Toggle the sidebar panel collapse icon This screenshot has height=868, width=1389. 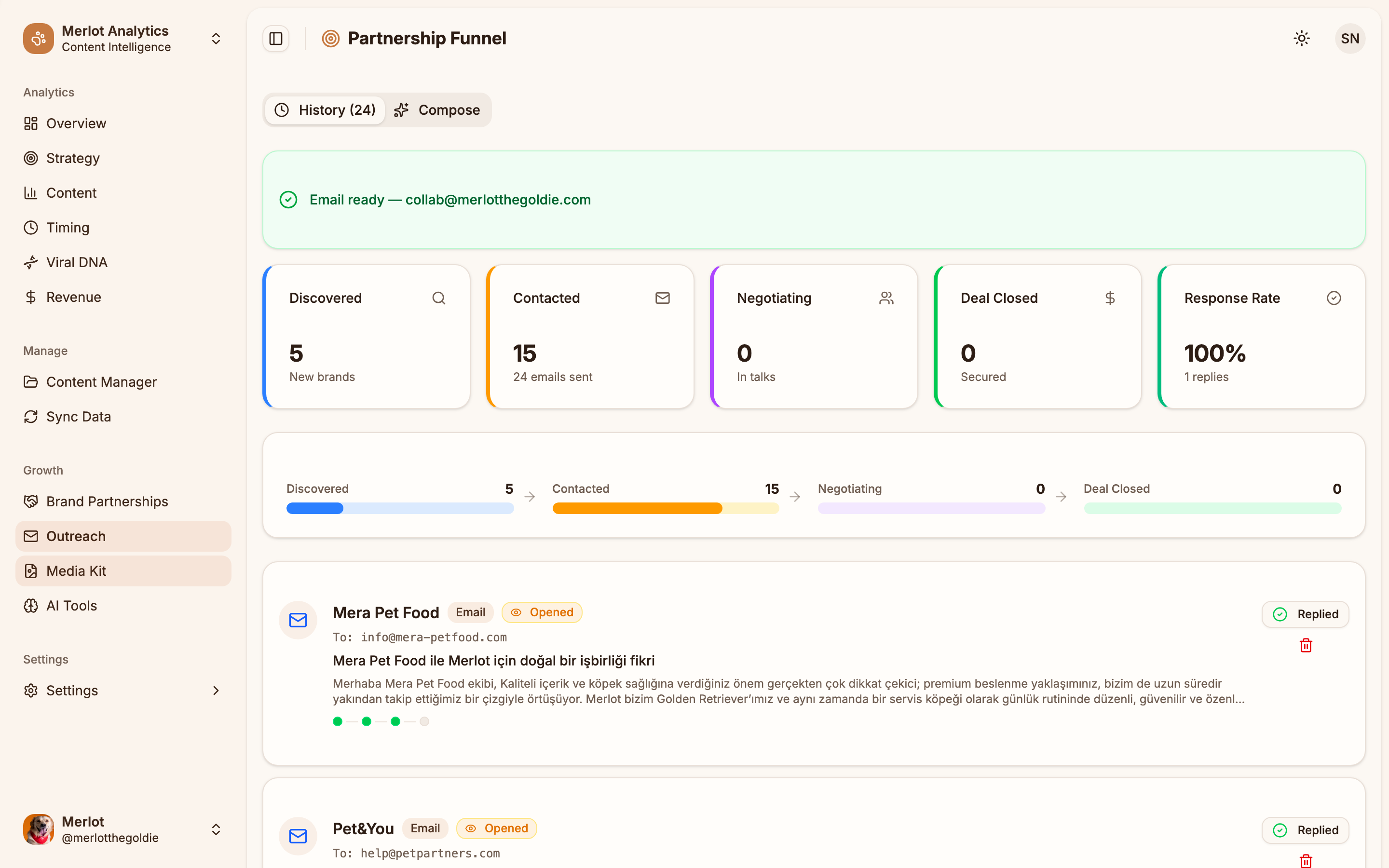point(275,38)
